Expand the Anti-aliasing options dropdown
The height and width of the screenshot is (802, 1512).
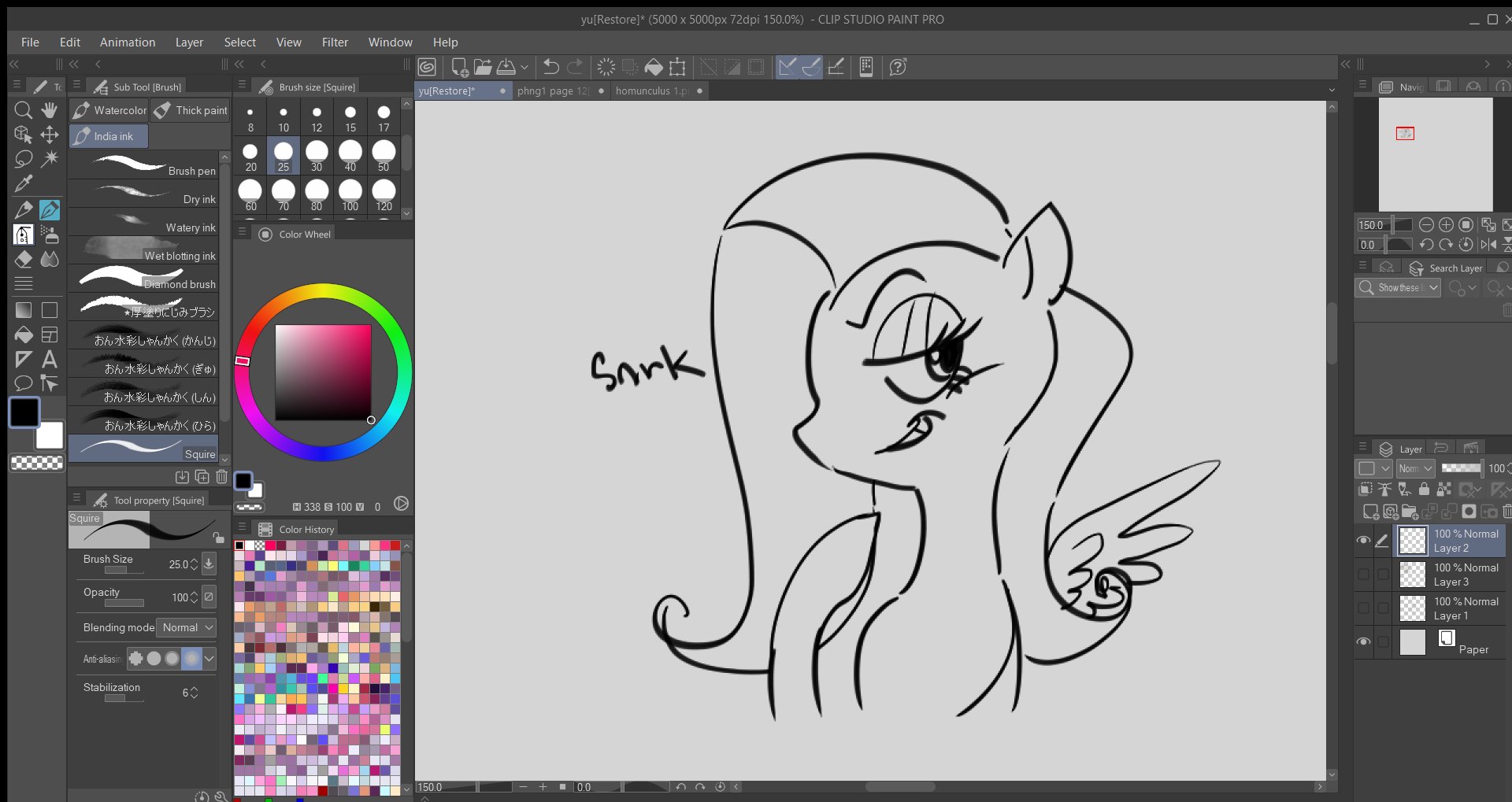pos(209,658)
